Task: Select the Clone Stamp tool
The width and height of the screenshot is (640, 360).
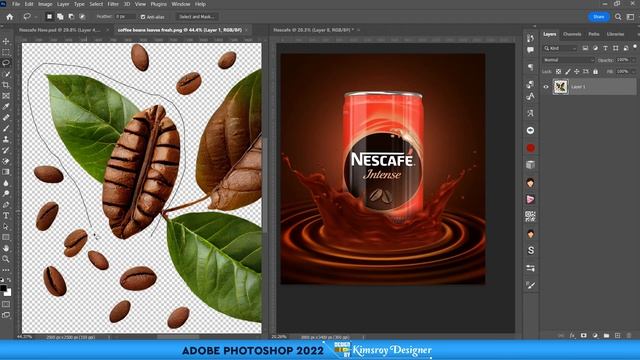Action: pos(6,139)
